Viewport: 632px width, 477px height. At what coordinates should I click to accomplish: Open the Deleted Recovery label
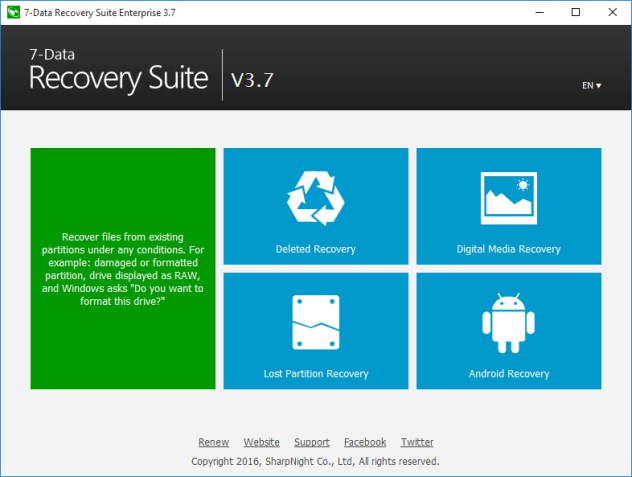click(316, 249)
